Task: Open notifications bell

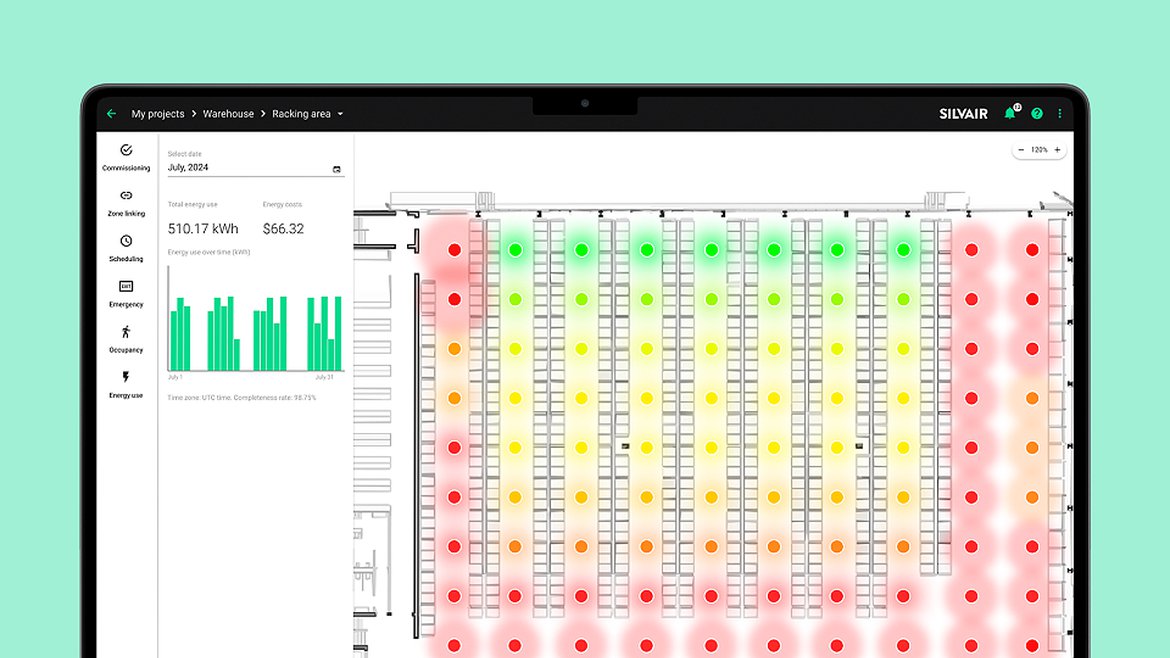Action: click(1010, 113)
